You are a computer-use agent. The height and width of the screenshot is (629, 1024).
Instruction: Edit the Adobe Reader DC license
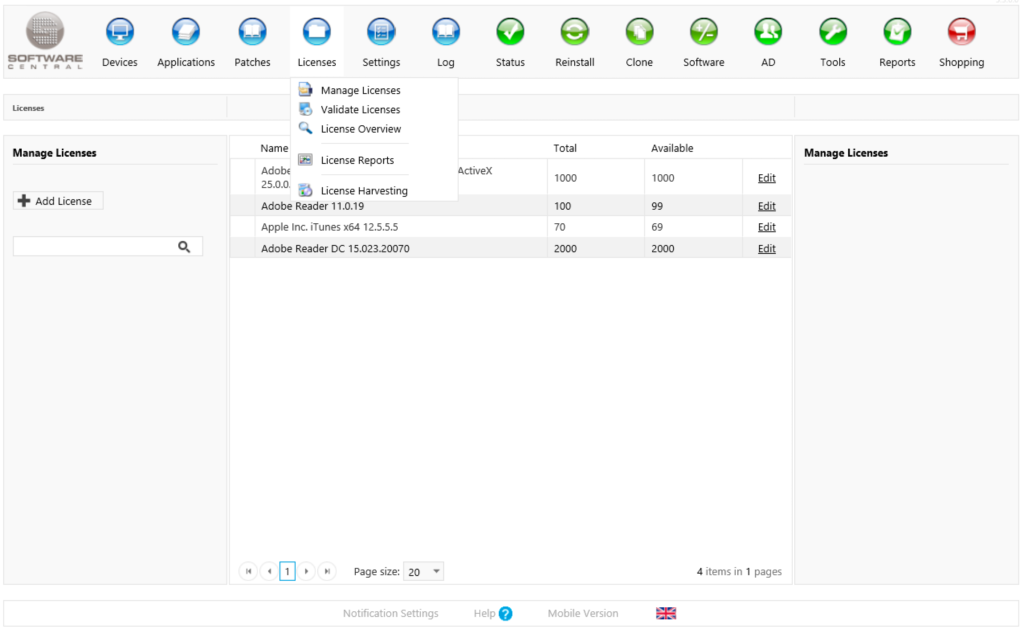click(767, 248)
